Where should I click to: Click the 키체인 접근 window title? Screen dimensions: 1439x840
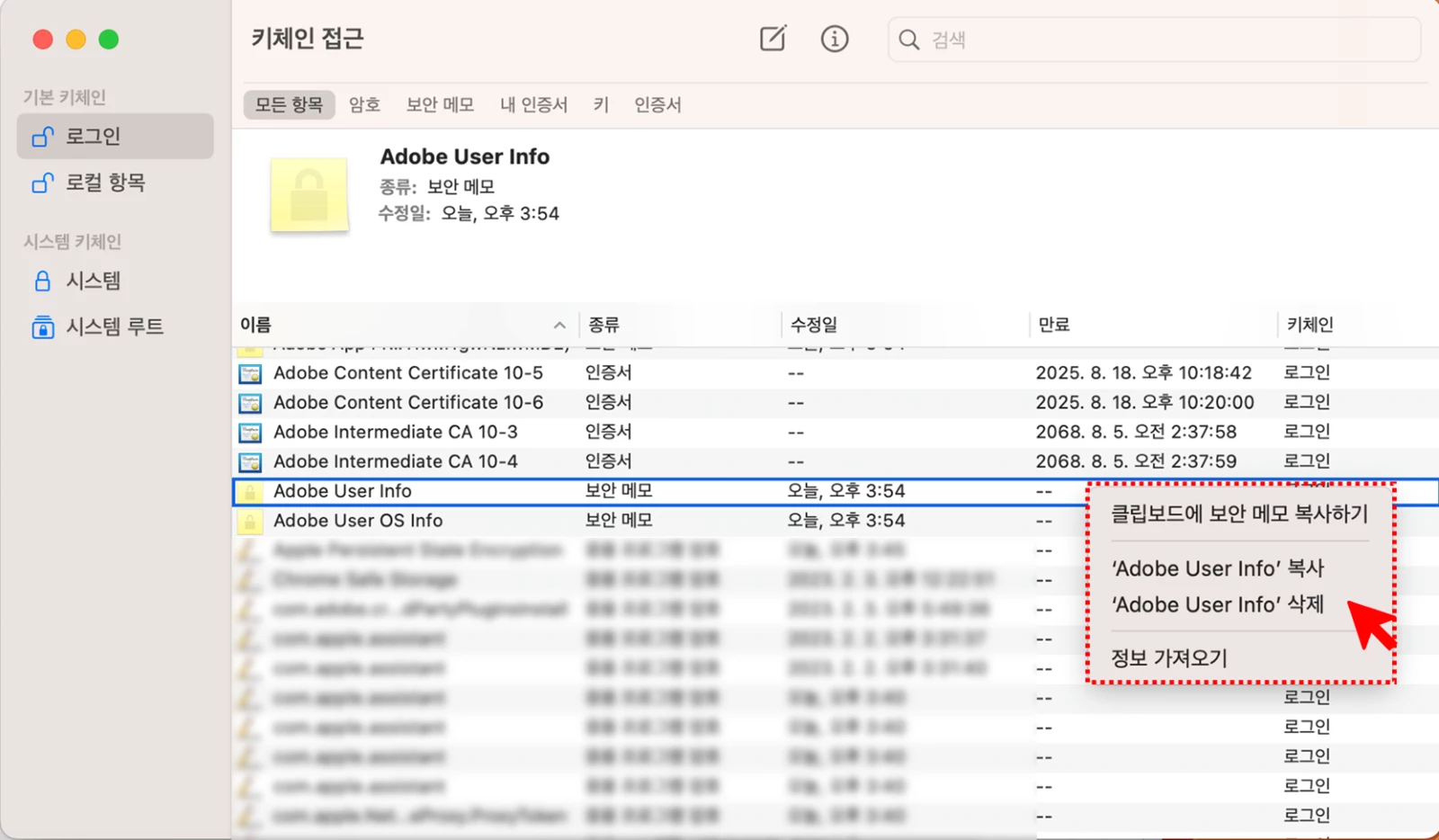[x=308, y=39]
